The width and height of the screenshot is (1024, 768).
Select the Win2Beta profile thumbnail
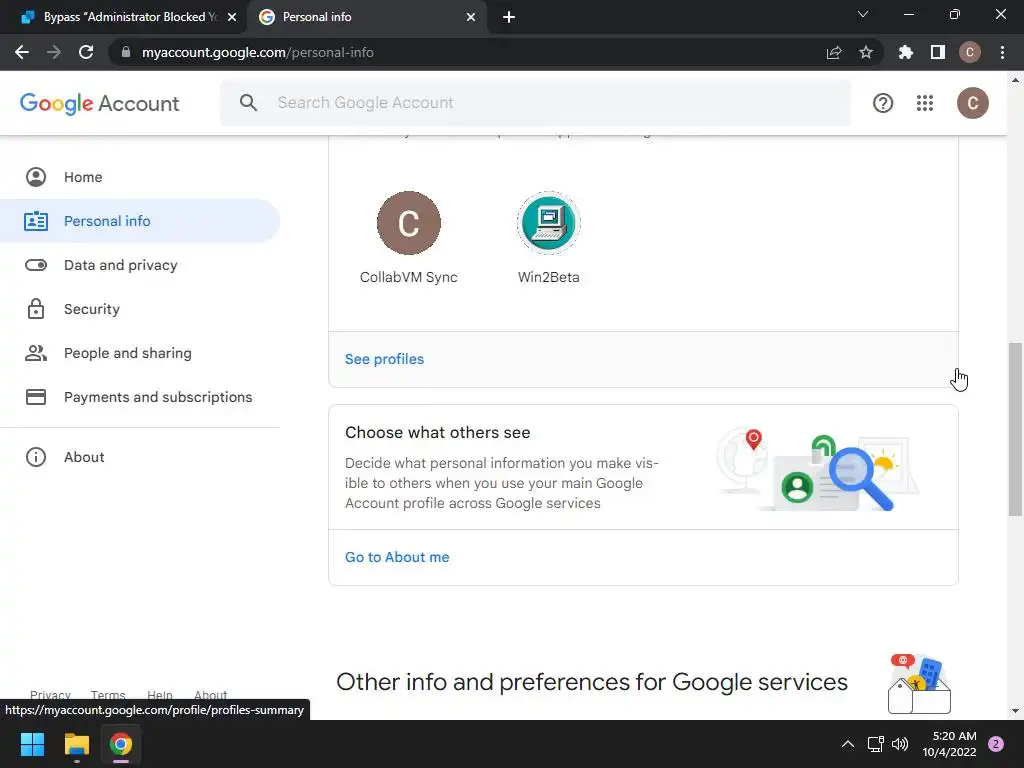point(548,223)
